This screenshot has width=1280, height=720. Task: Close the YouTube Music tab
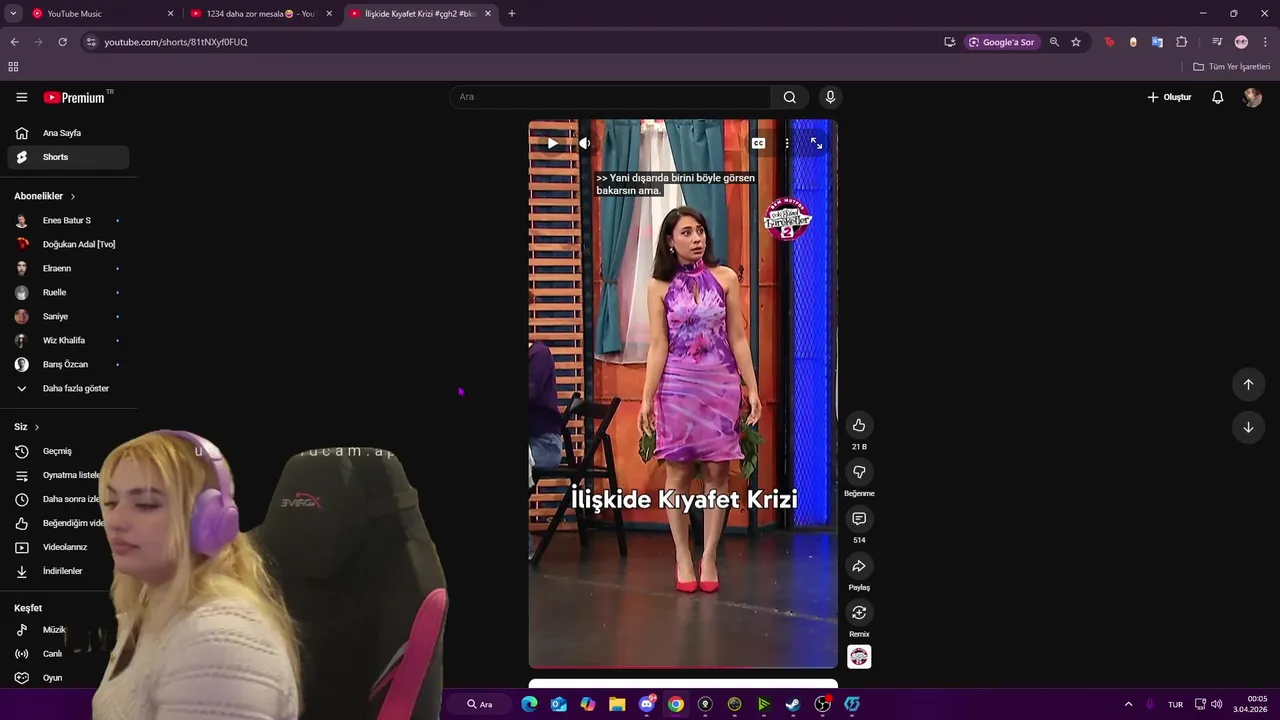click(x=170, y=14)
